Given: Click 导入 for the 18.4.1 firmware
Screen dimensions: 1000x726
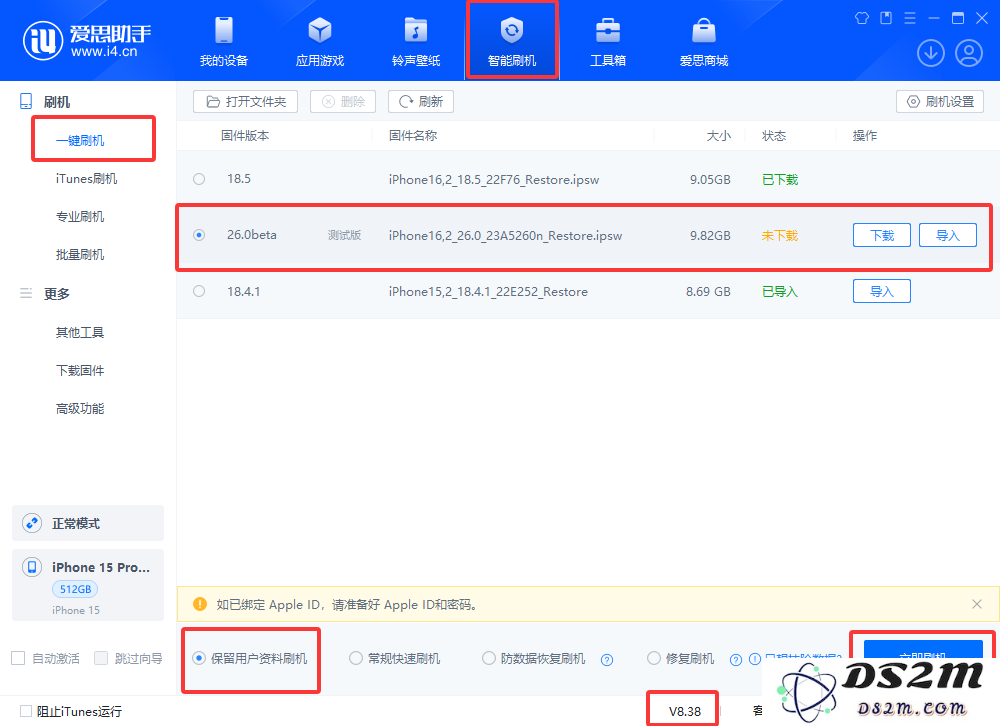Looking at the screenshot, I should click(881, 291).
